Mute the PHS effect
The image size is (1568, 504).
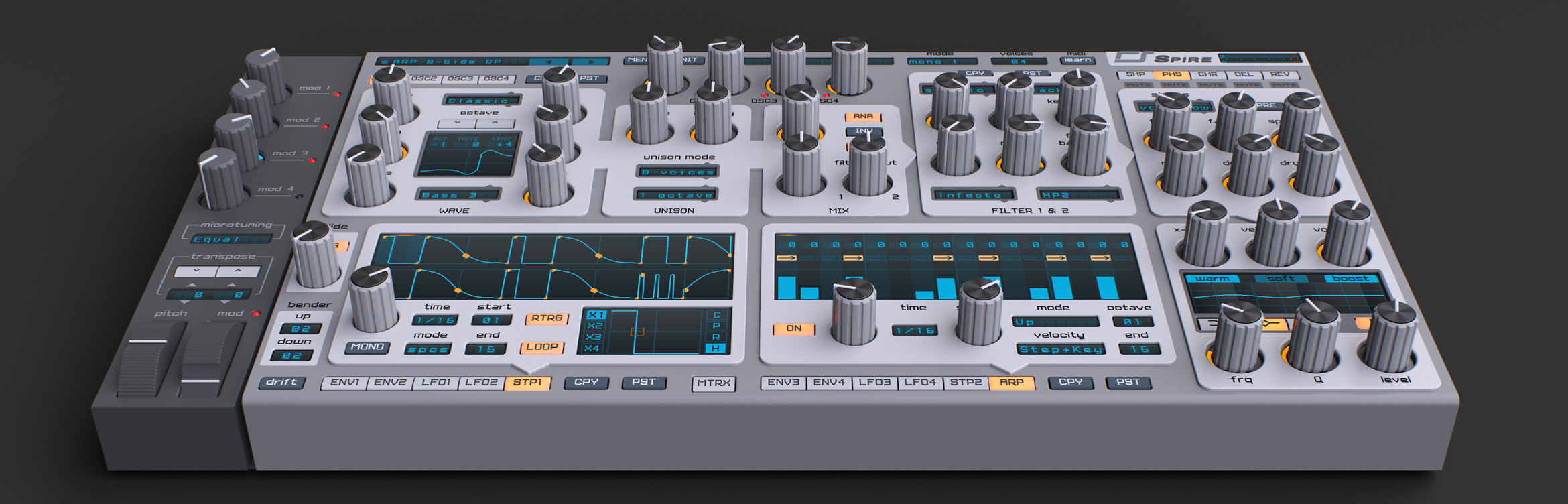1174,85
